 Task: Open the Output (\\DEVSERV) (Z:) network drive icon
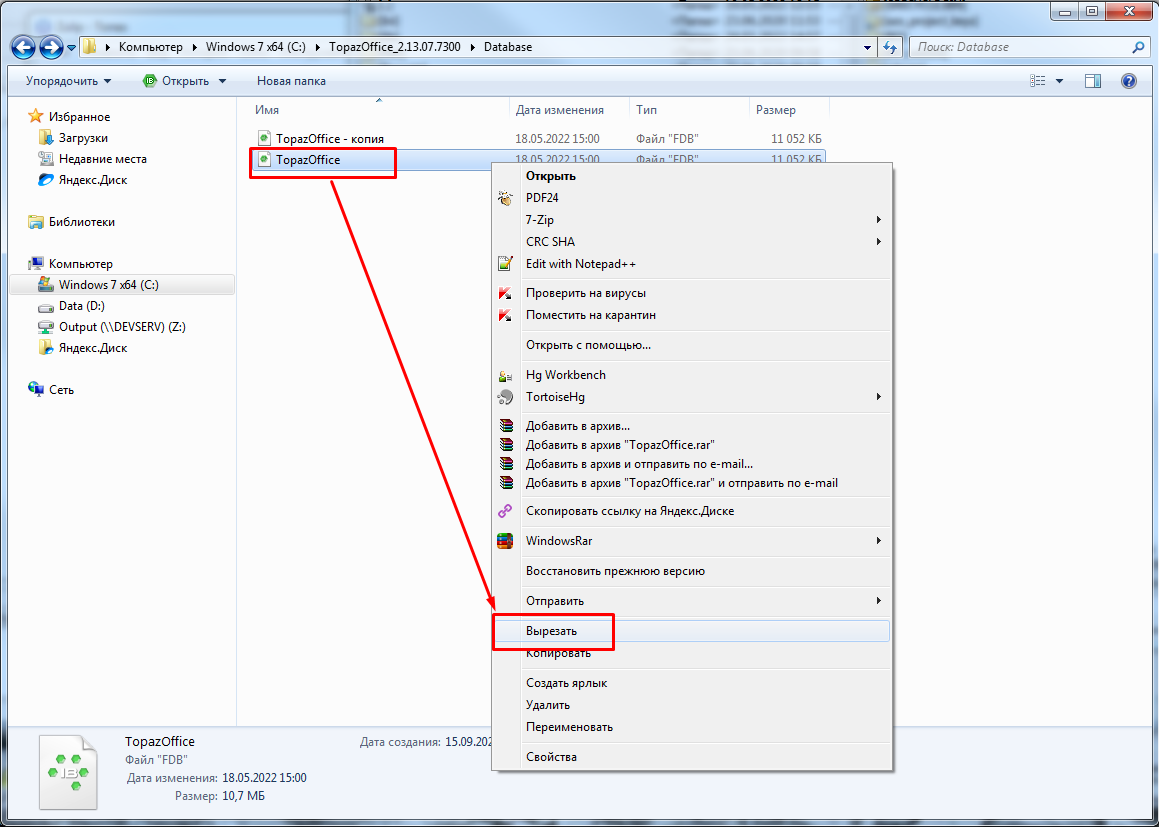click(x=46, y=327)
